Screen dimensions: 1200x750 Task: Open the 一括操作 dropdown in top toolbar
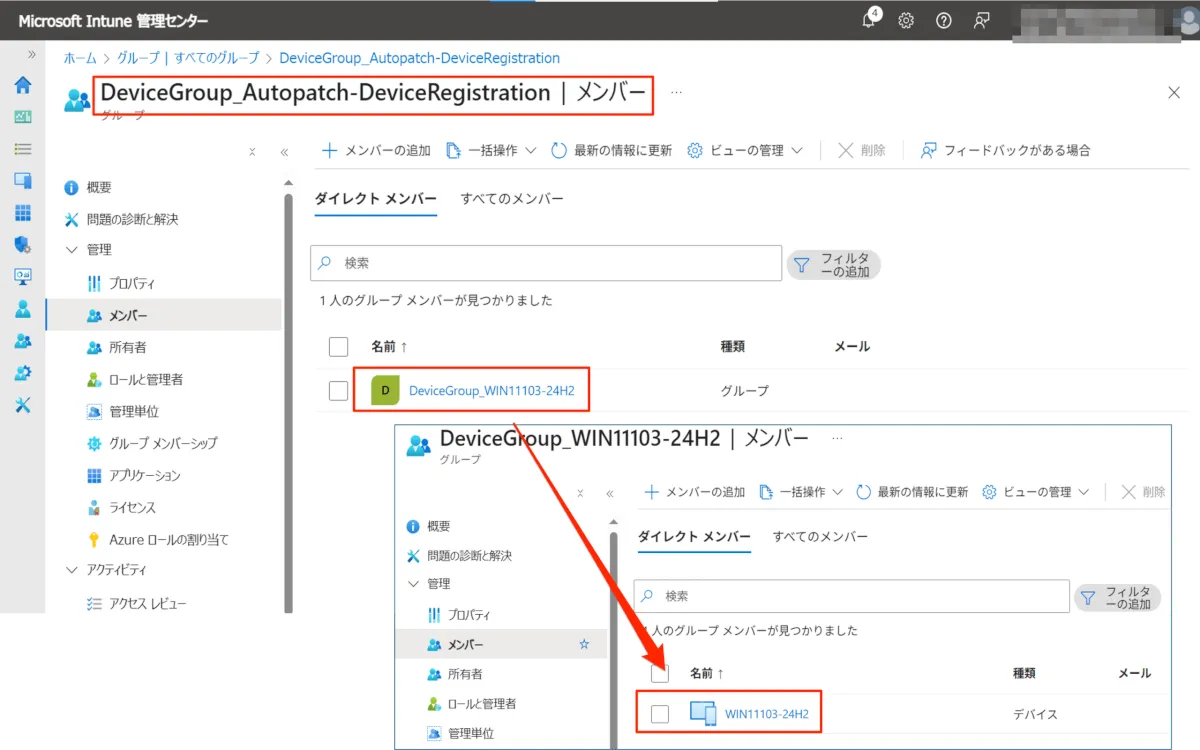(491, 150)
